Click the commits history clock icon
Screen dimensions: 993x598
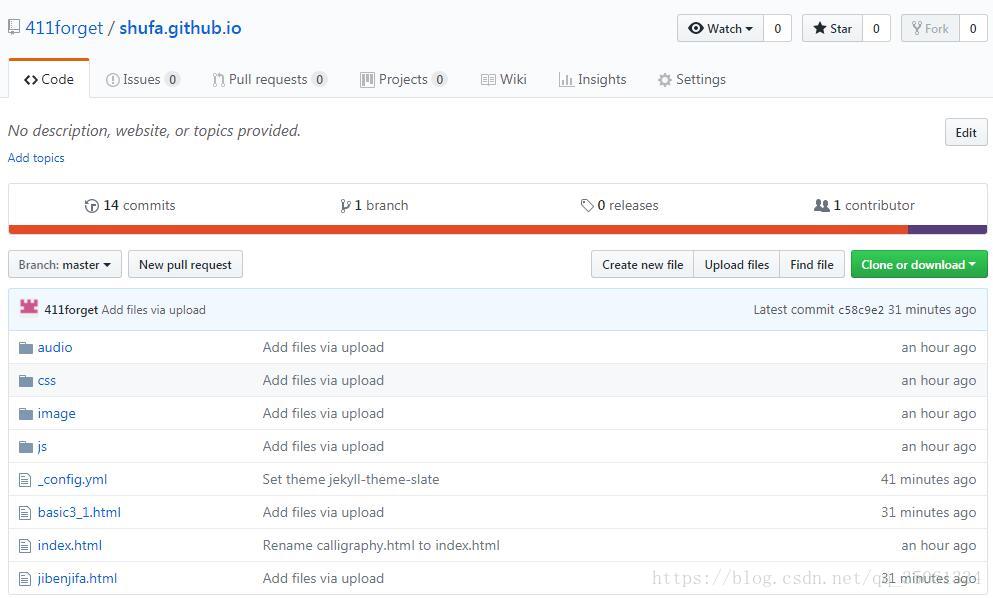click(x=92, y=206)
